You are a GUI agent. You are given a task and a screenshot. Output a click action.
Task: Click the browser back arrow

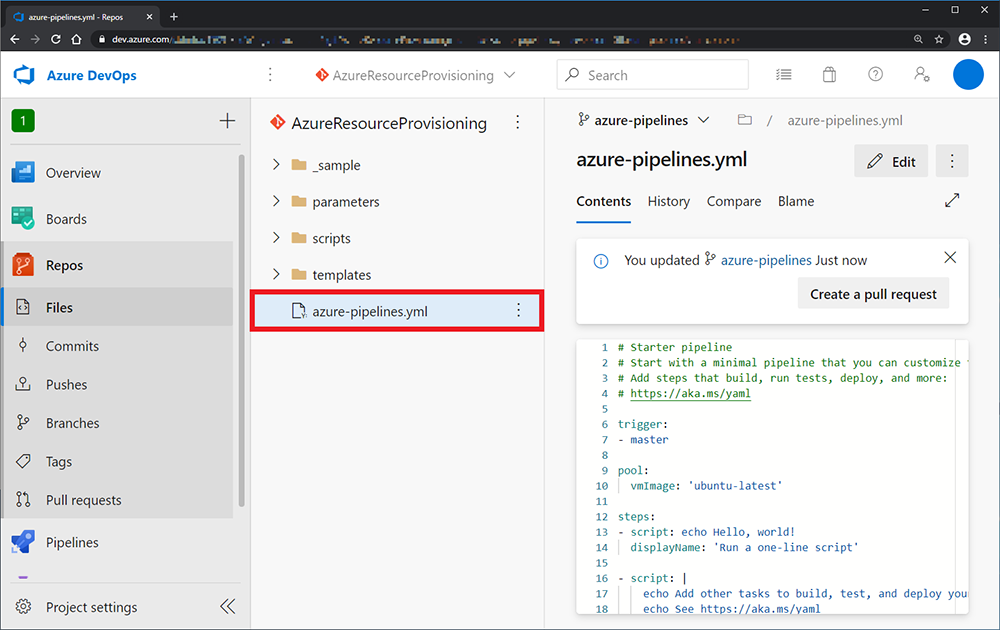pos(15,40)
